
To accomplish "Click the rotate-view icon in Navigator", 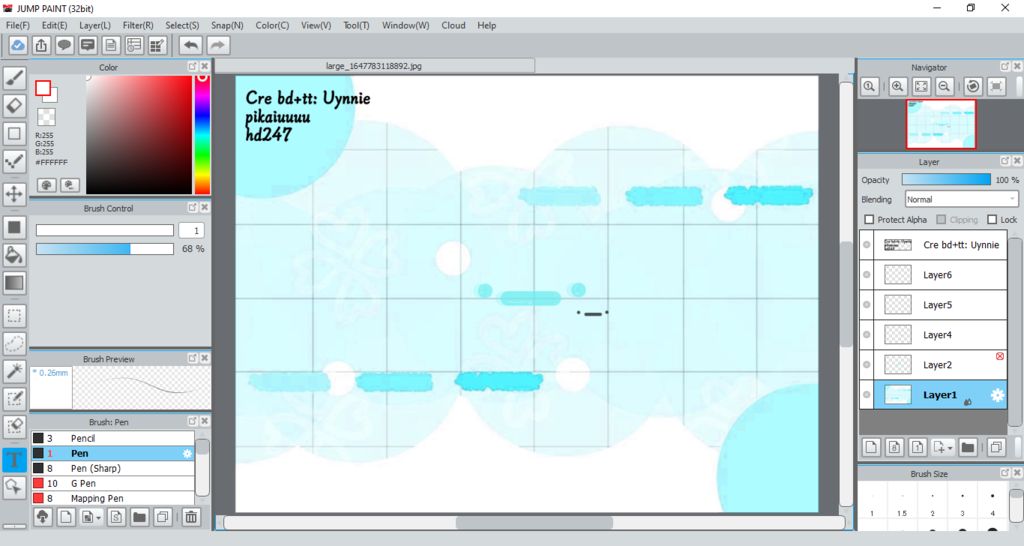I will click(x=973, y=86).
